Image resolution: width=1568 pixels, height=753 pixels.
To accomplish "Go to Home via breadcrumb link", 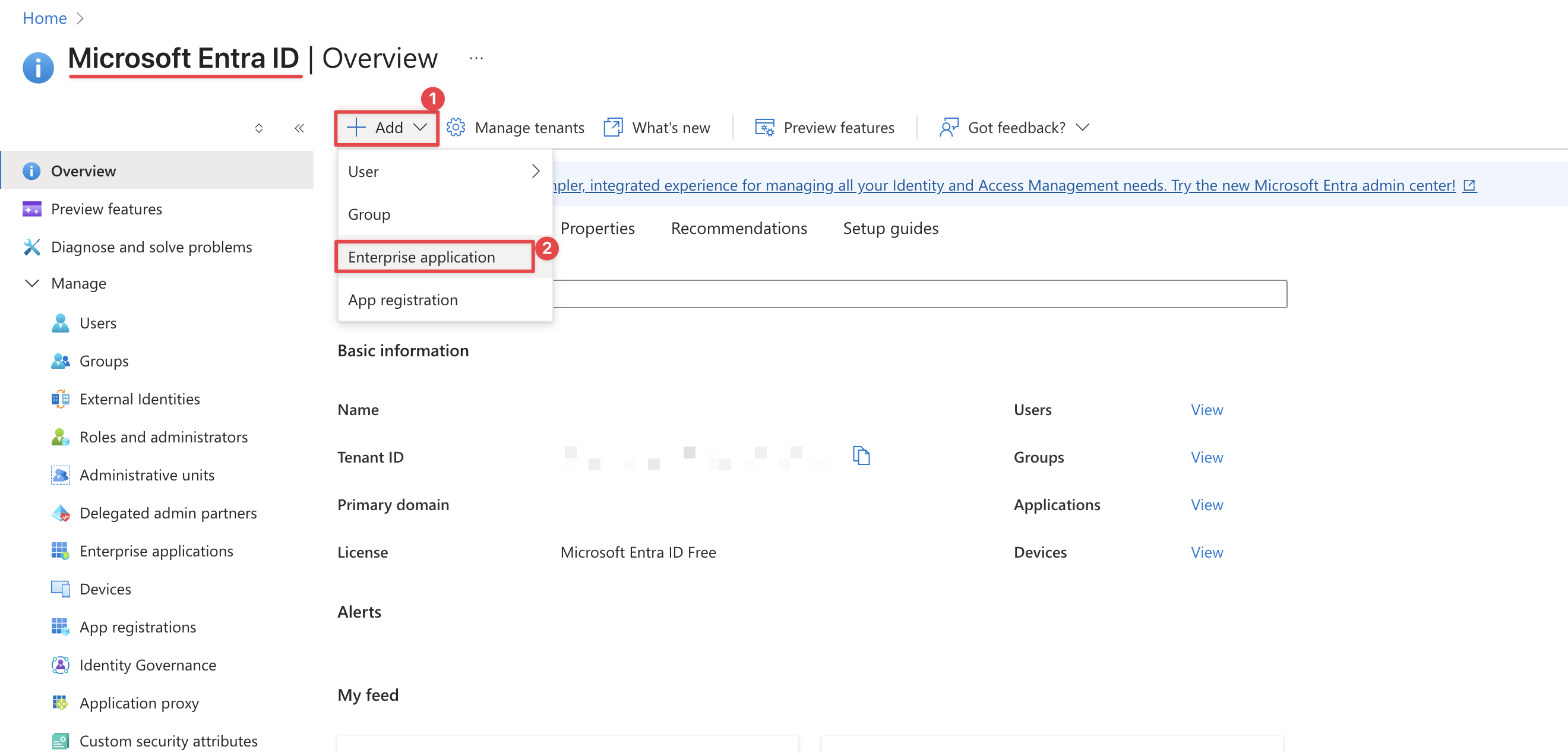I will (x=45, y=18).
